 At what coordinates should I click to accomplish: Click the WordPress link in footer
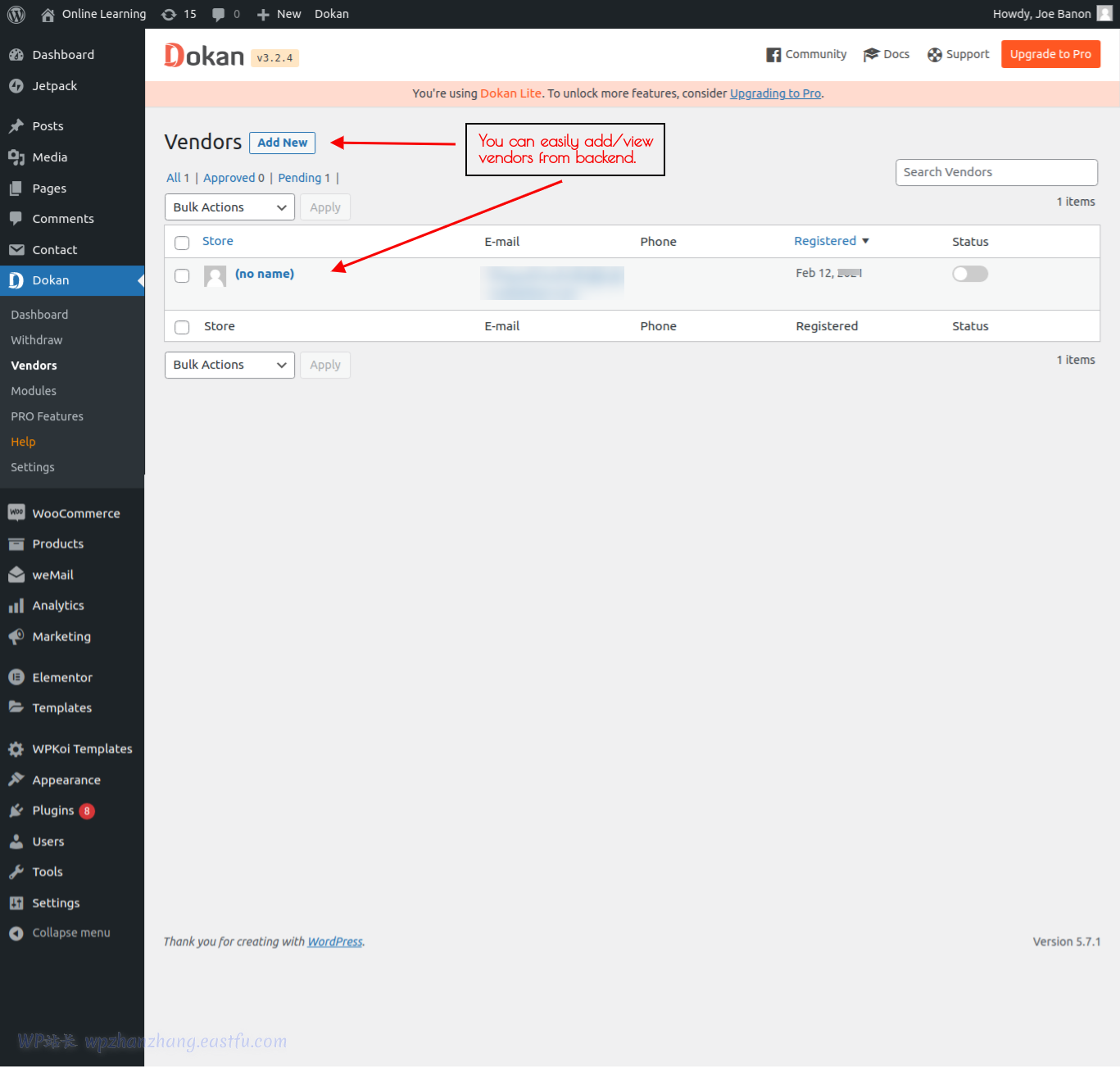tap(335, 942)
